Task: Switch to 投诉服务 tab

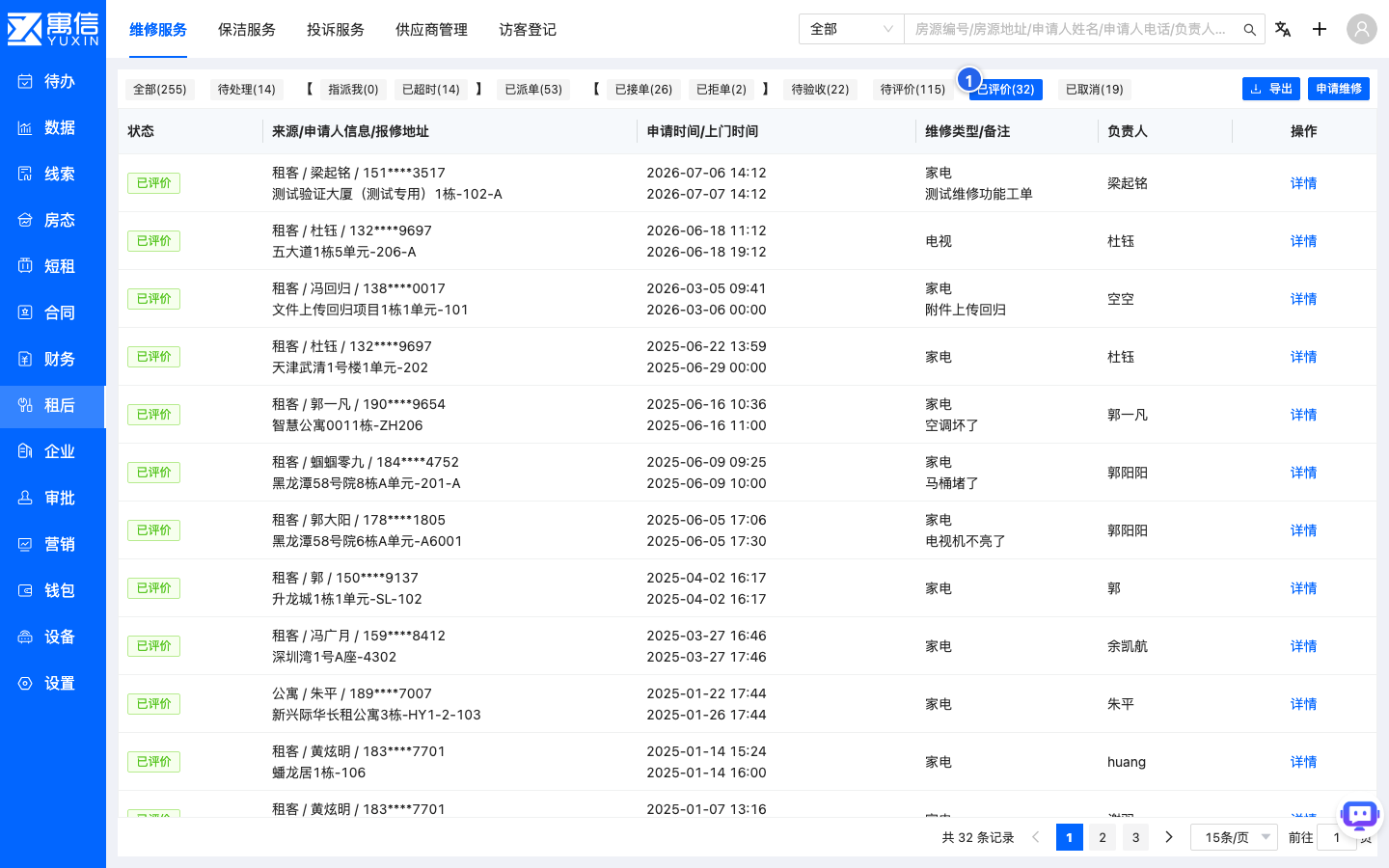Action: [x=336, y=30]
